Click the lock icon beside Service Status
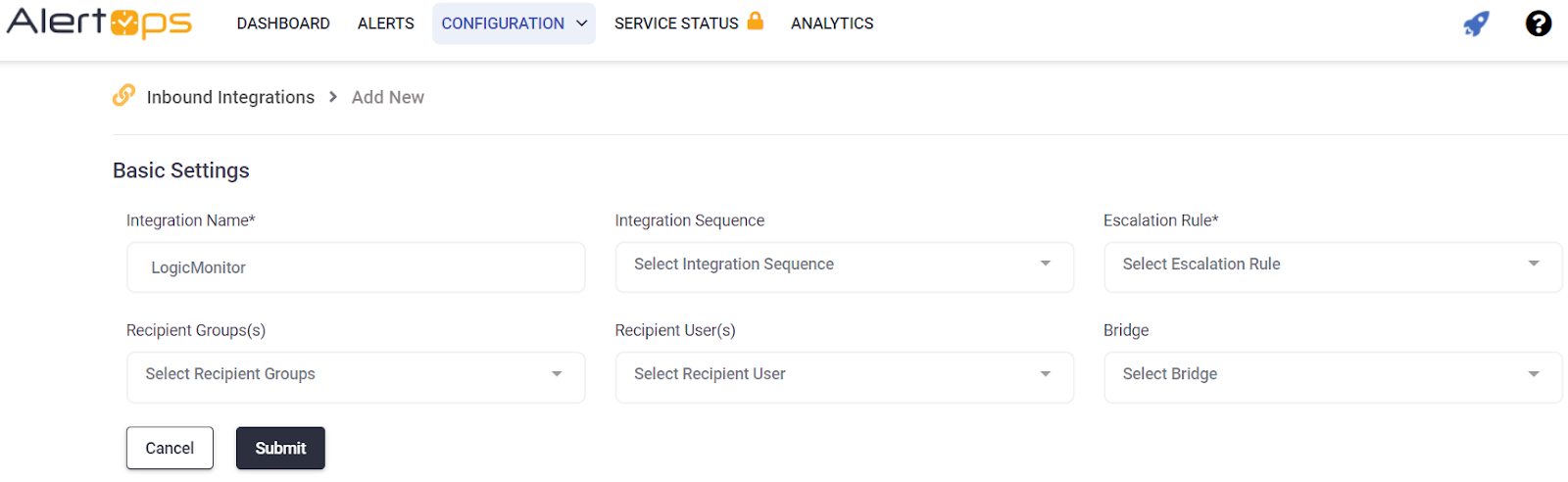 (x=755, y=21)
